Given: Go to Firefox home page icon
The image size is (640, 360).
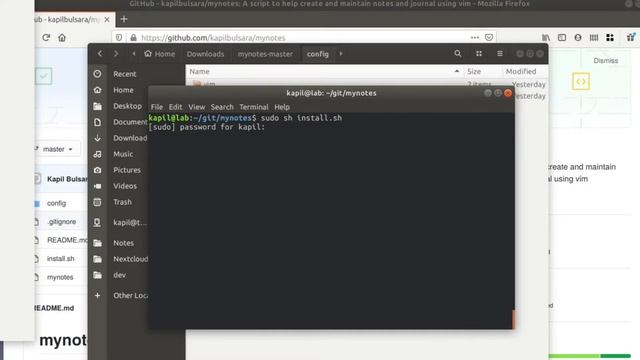Looking at the screenshot, I should coord(62,38).
